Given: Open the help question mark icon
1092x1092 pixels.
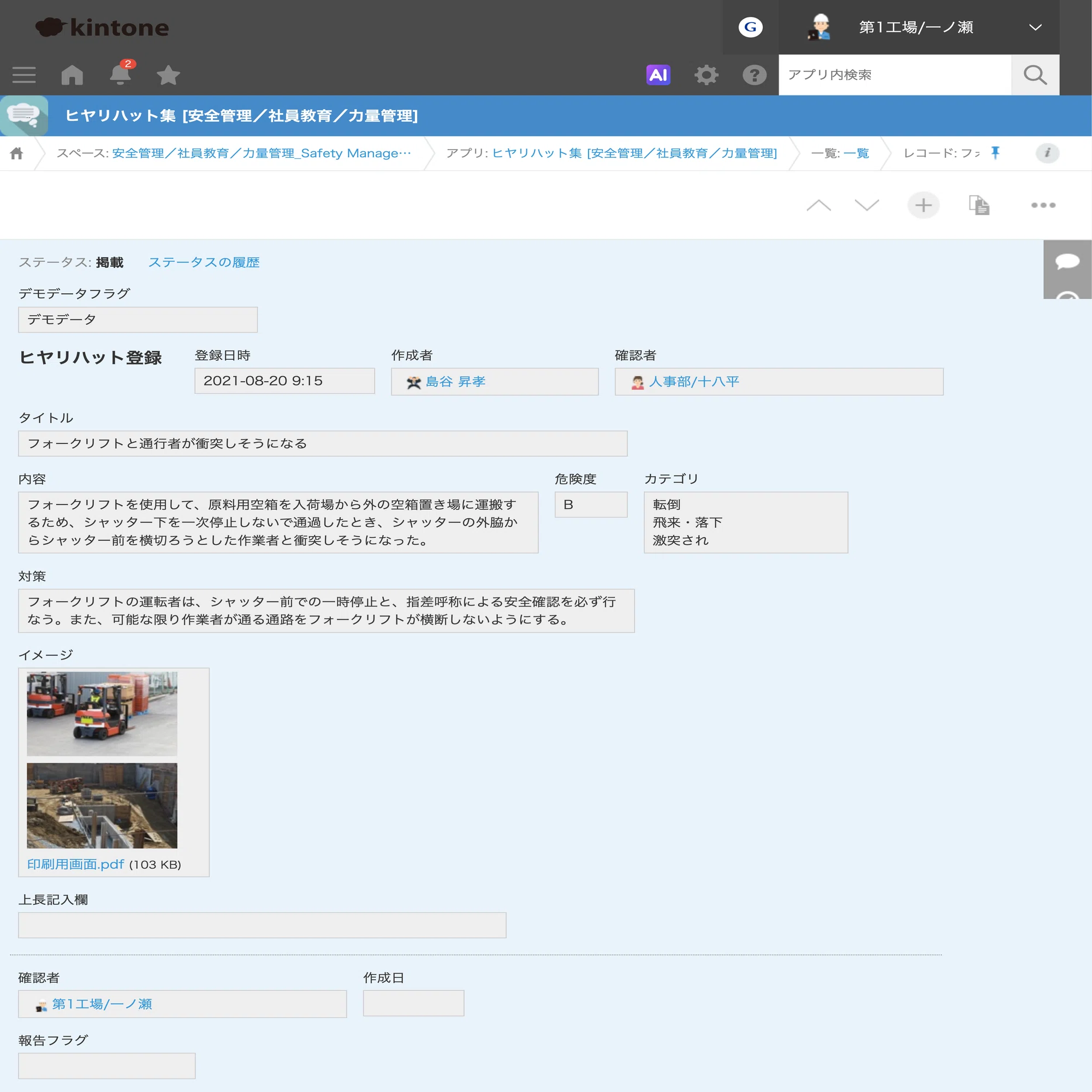Looking at the screenshot, I should (754, 75).
